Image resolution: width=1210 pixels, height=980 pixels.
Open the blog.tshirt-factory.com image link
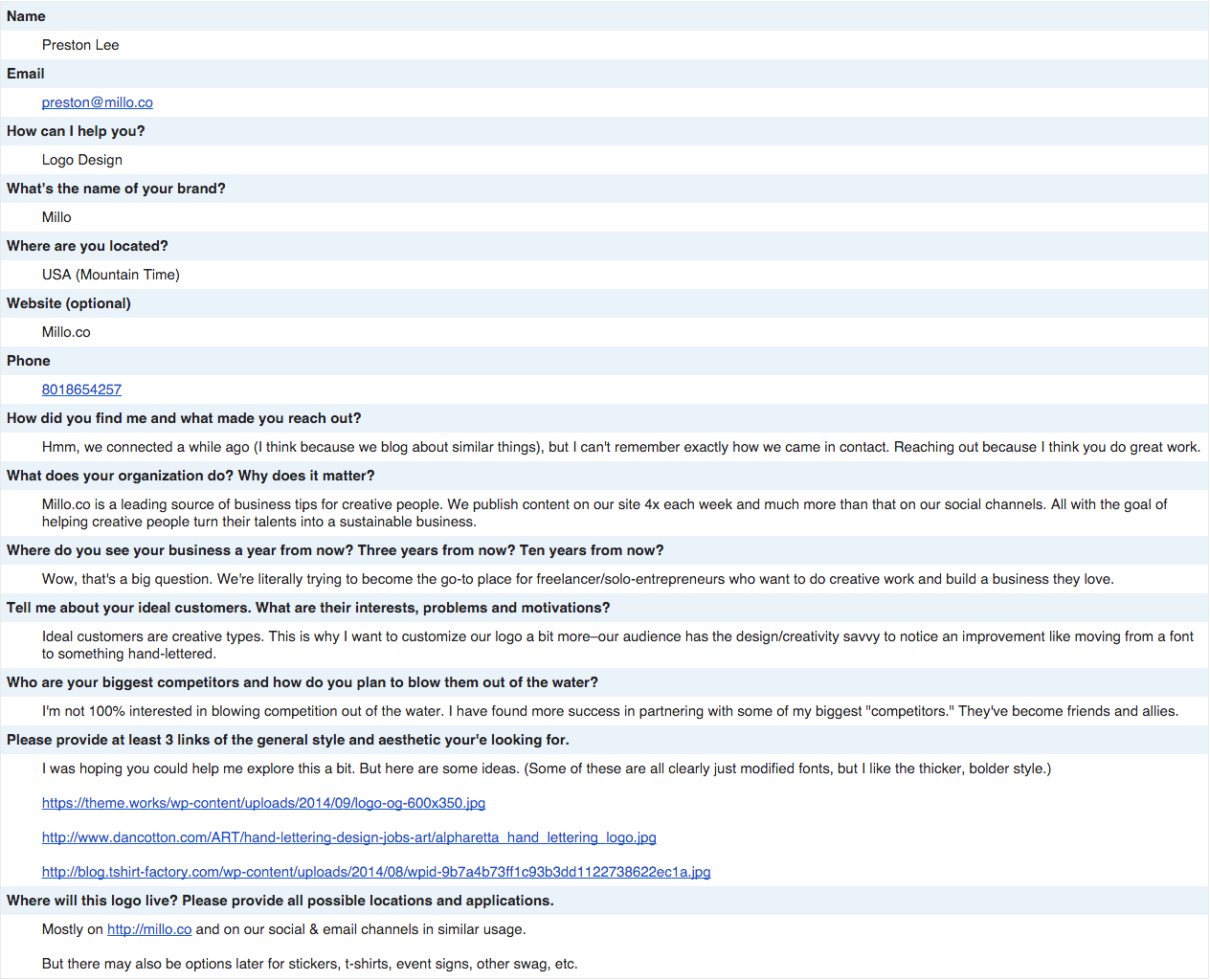point(376,872)
